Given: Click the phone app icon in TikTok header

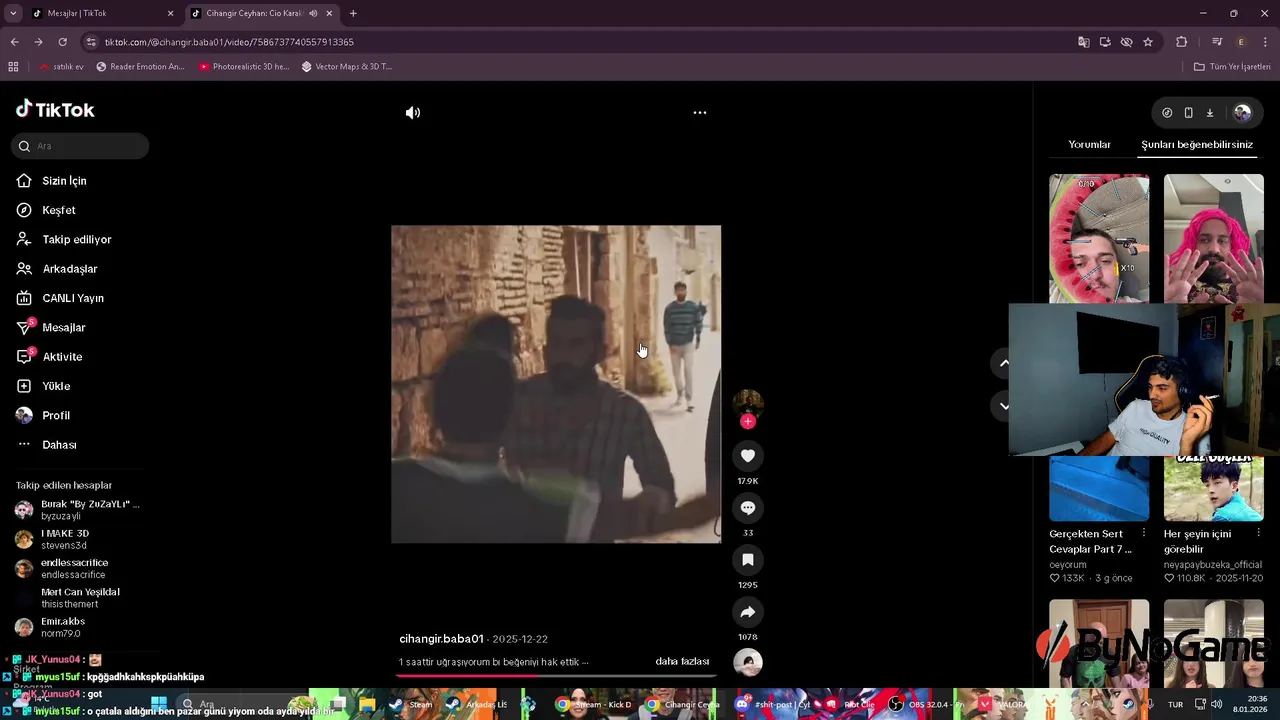Looking at the screenshot, I should click(1188, 113).
